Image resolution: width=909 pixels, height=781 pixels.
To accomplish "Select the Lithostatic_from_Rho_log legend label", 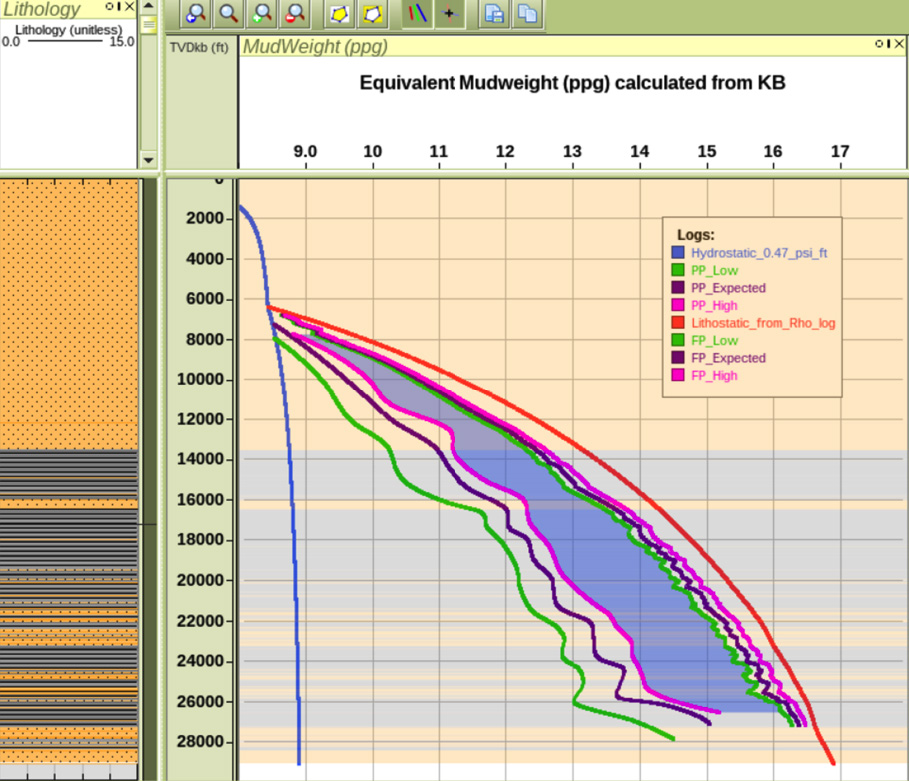I will click(x=763, y=324).
